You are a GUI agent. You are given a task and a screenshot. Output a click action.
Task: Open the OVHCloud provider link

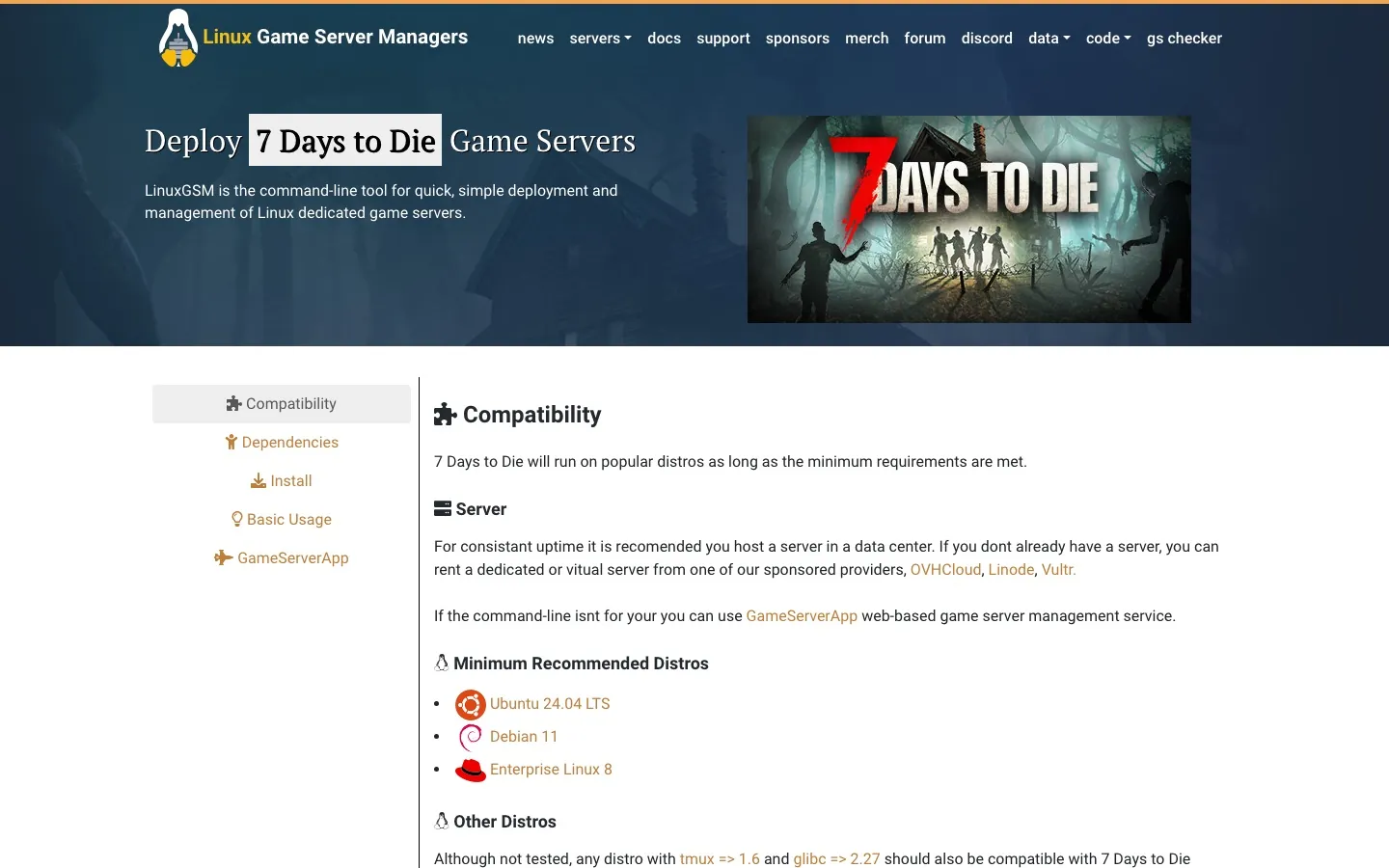945,570
